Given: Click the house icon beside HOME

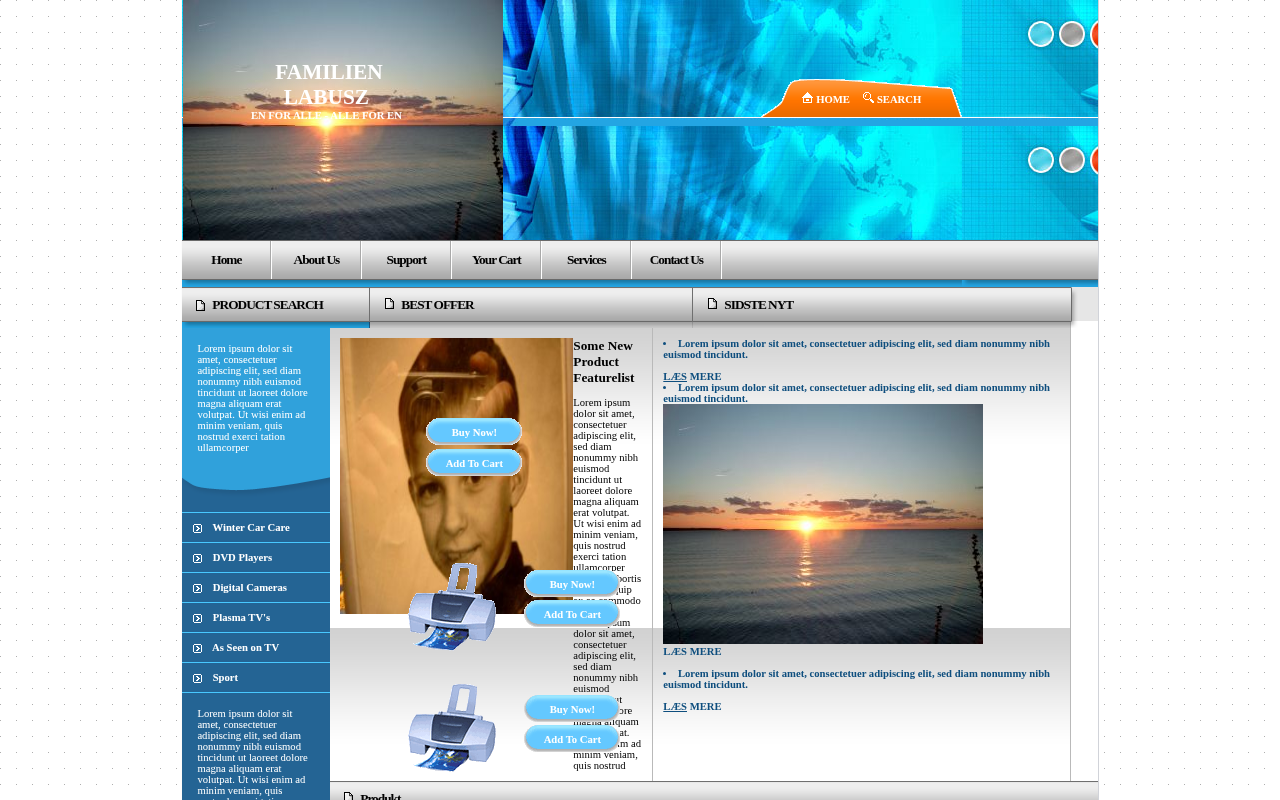Looking at the screenshot, I should pos(807,98).
